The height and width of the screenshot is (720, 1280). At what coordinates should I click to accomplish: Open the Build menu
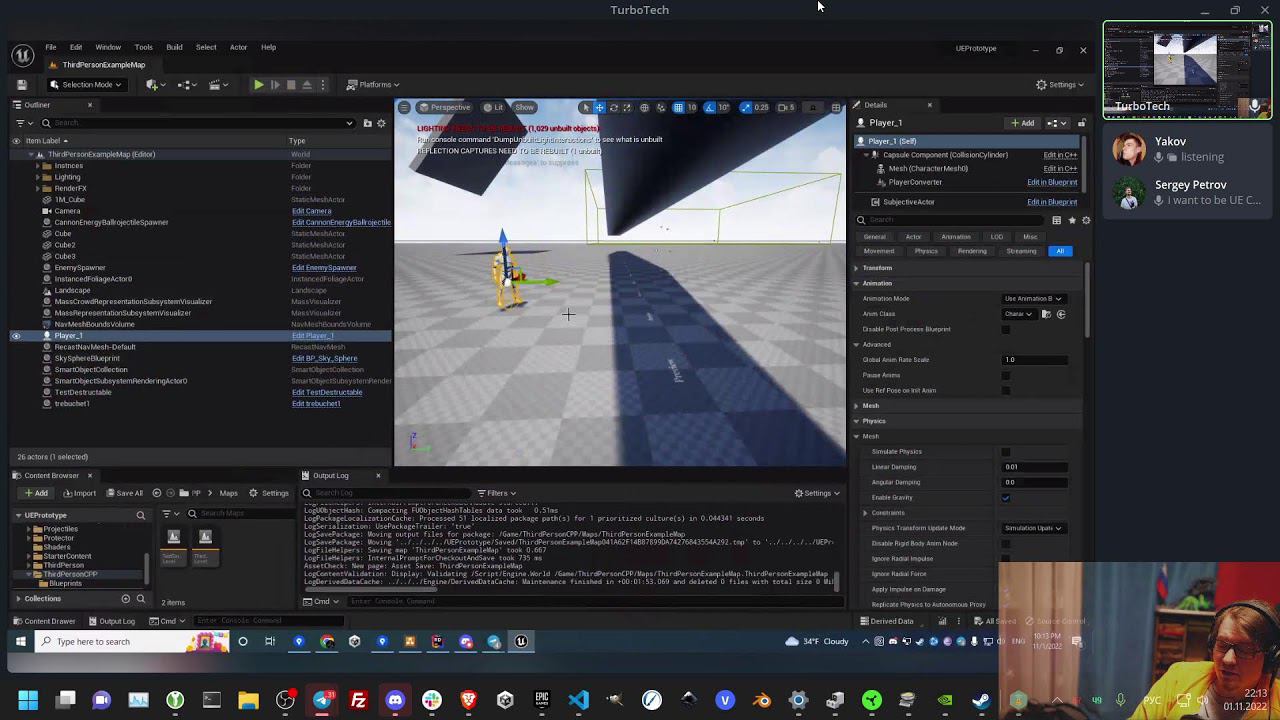click(174, 47)
